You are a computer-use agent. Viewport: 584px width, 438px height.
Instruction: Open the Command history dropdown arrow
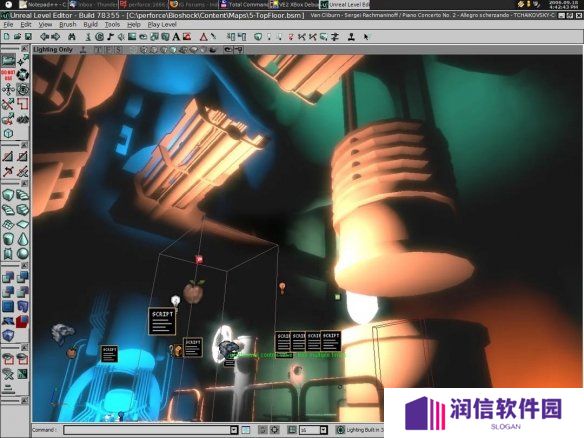pos(234,430)
